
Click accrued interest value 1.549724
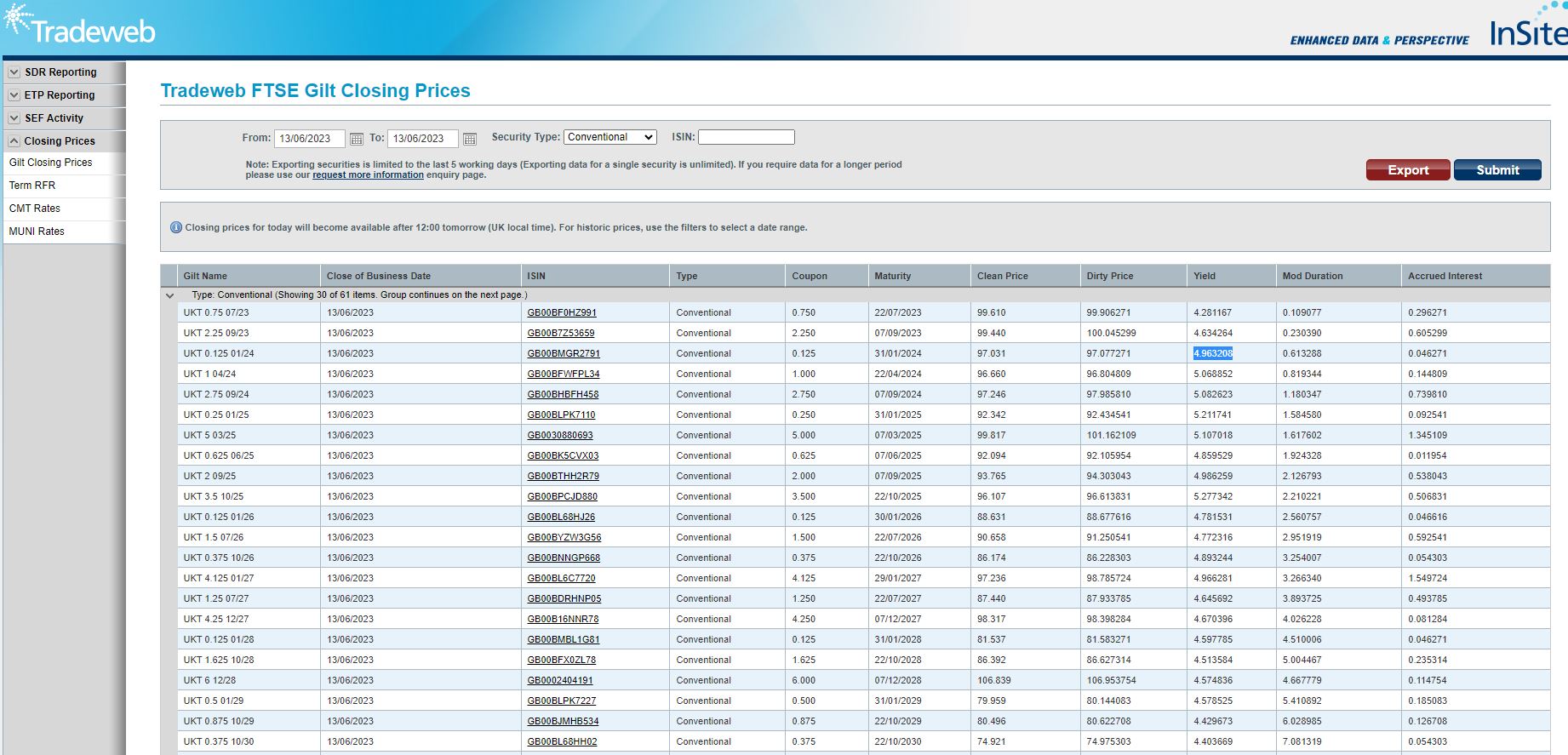1428,578
